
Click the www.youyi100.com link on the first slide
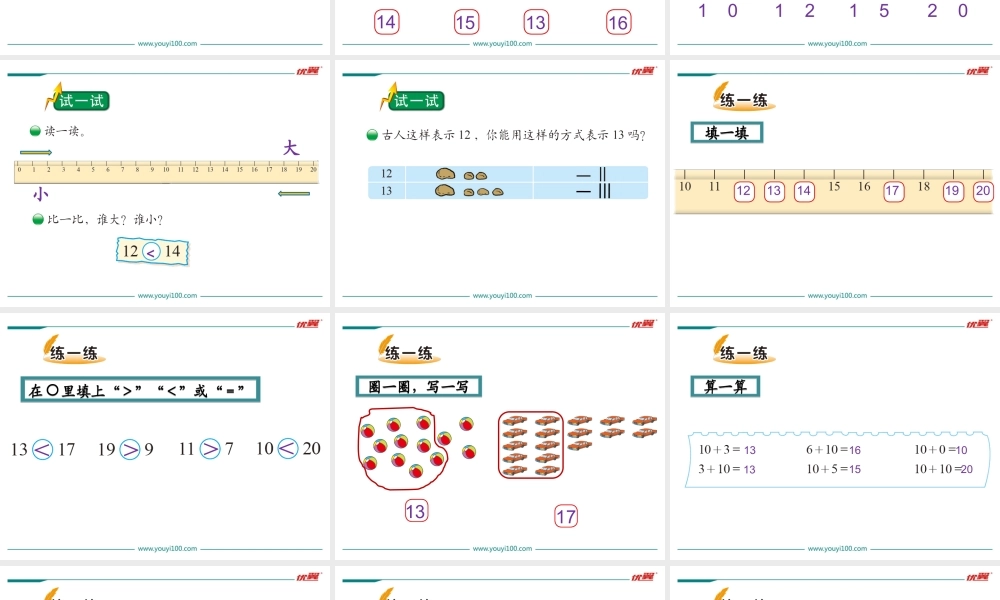click(x=167, y=44)
